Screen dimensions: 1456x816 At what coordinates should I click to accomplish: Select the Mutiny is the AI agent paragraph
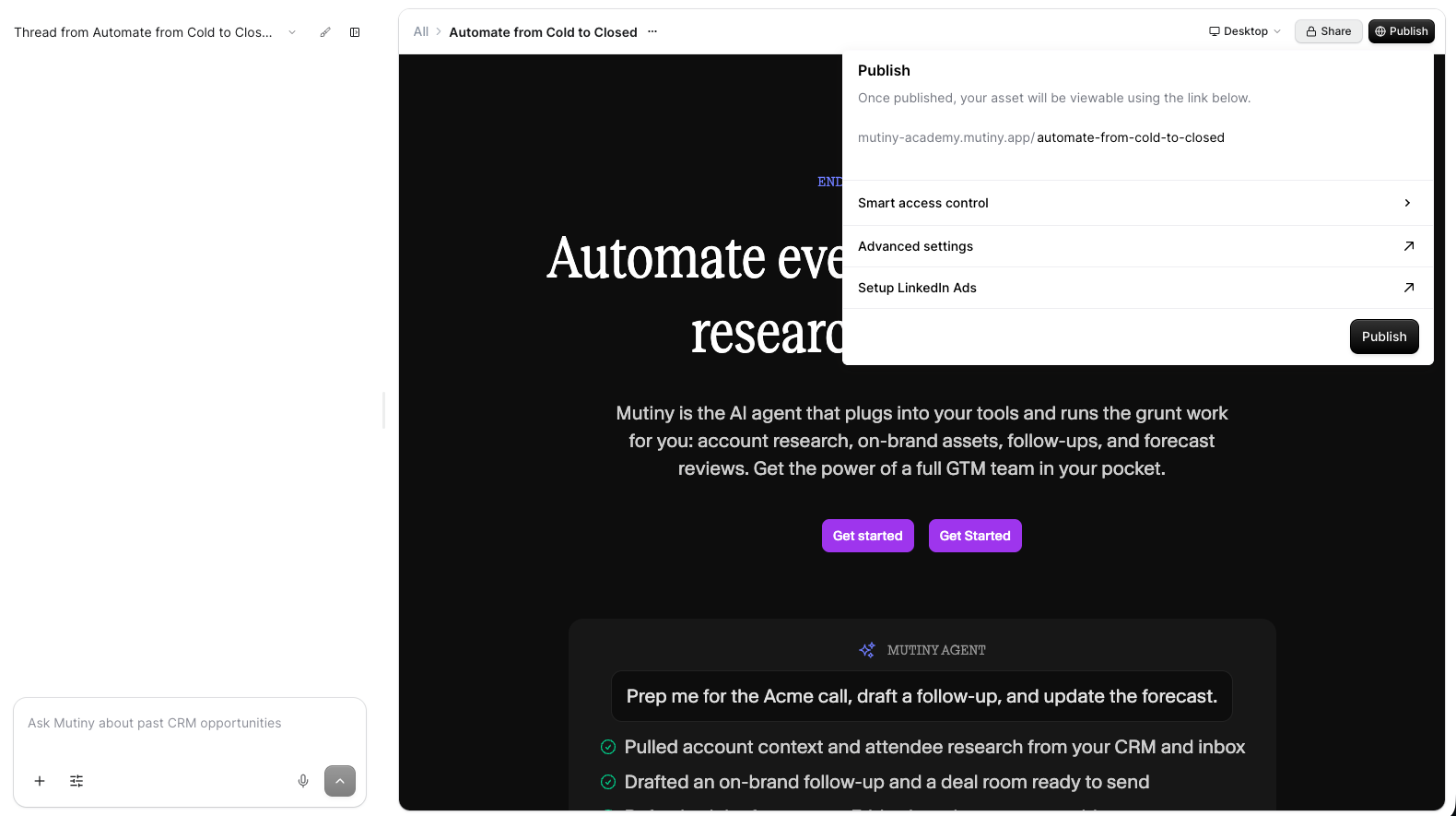click(x=922, y=441)
